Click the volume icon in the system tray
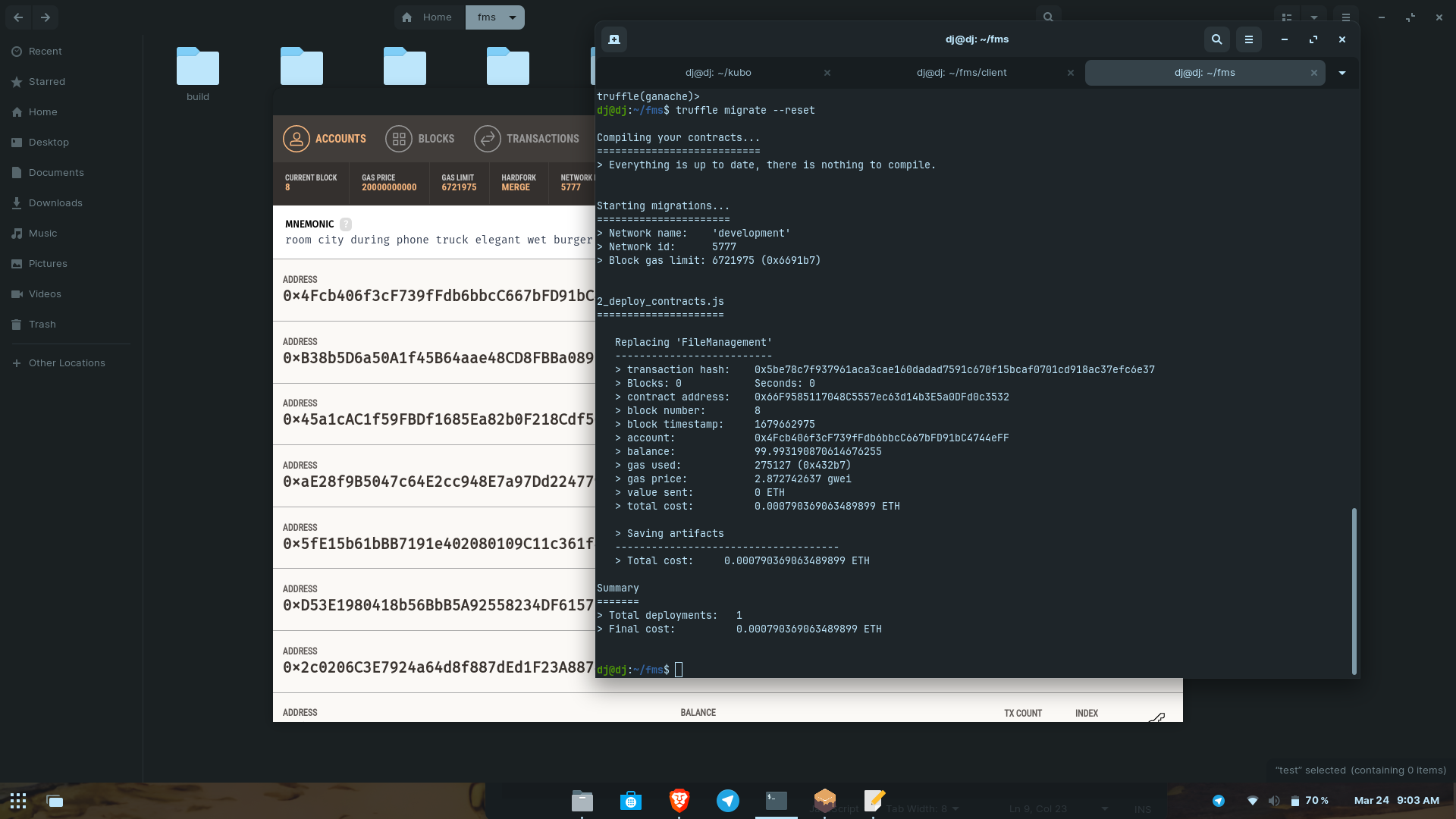This screenshot has width=1456, height=819. click(1275, 800)
